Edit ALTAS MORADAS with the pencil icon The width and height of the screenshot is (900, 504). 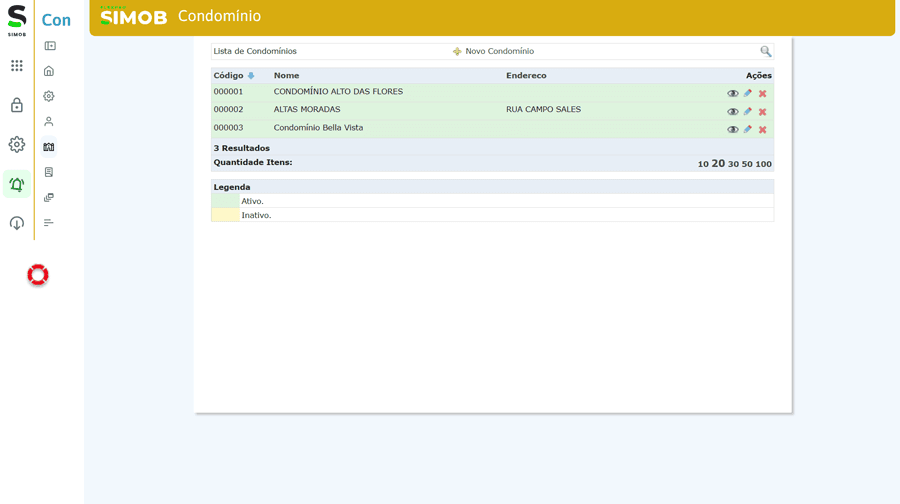tap(747, 112)
